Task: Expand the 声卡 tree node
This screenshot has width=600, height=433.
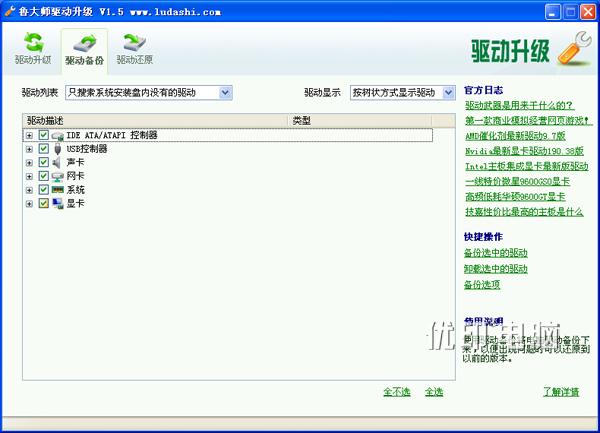Action: (x=29, y=163)
